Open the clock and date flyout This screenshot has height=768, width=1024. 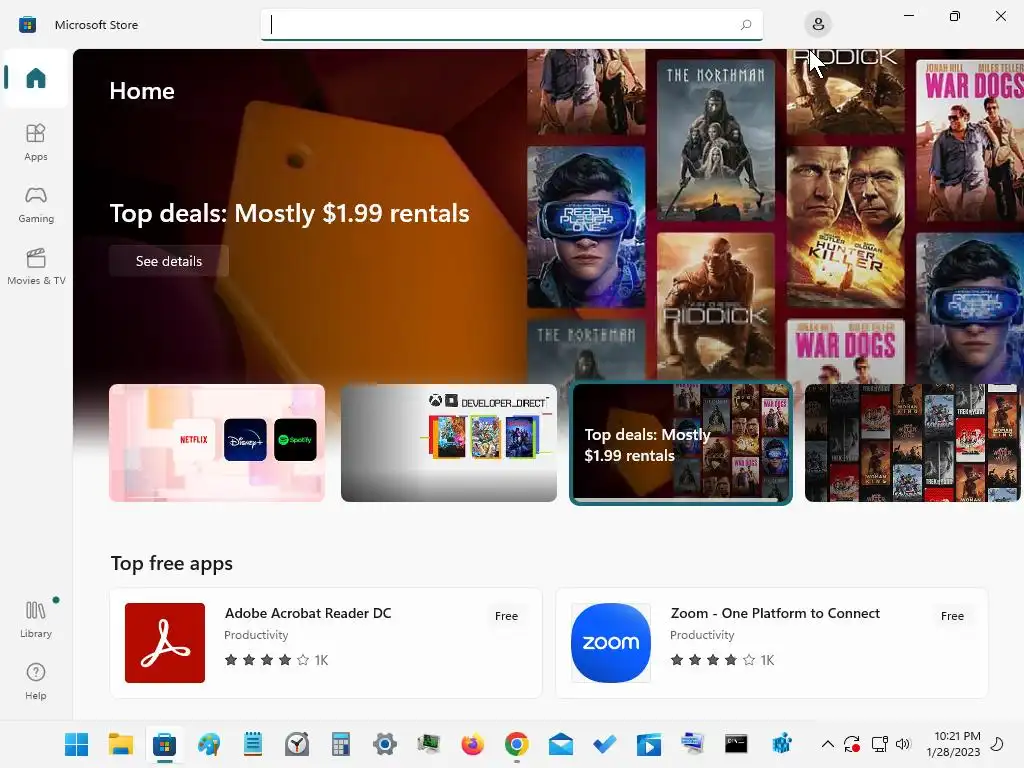click(x=953, y=744)
